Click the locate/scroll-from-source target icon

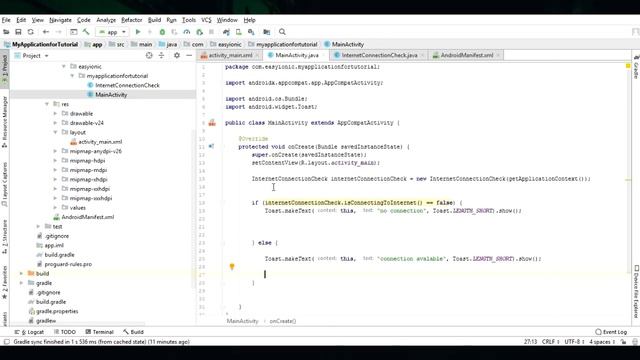pos(149,56)
